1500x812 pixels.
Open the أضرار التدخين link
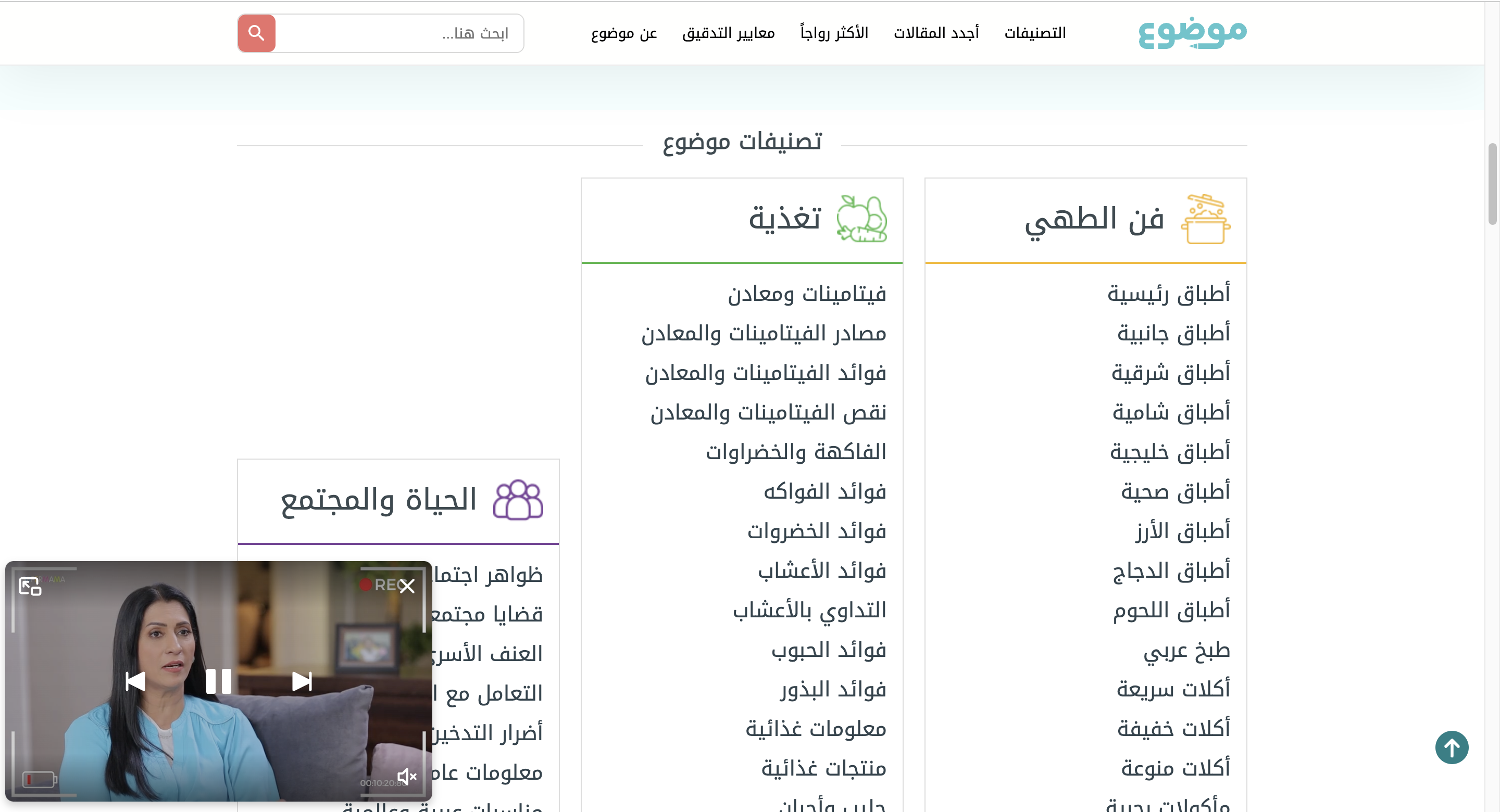click(488, 733)
